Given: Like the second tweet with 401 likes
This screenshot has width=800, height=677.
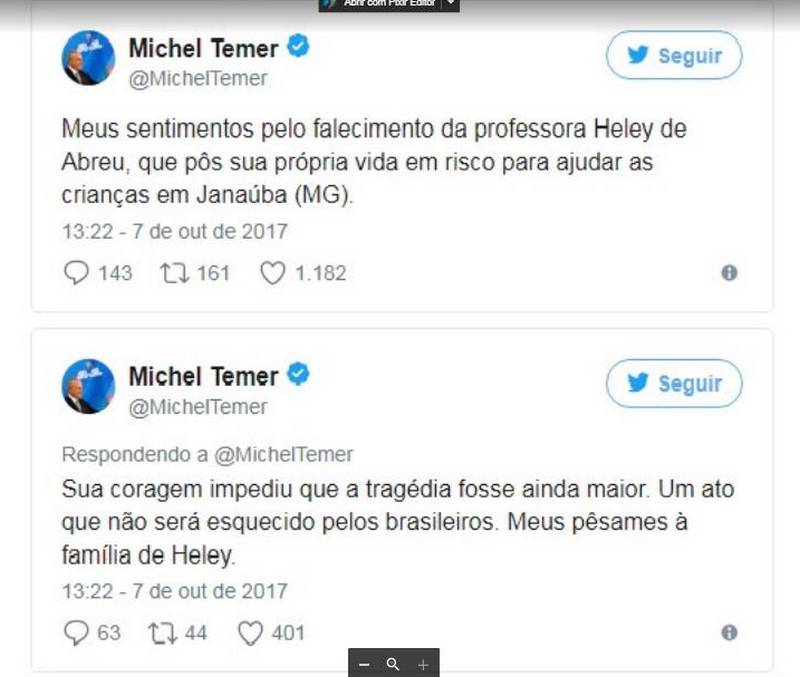Looking at the screenshot, I should tap(251, 633).
